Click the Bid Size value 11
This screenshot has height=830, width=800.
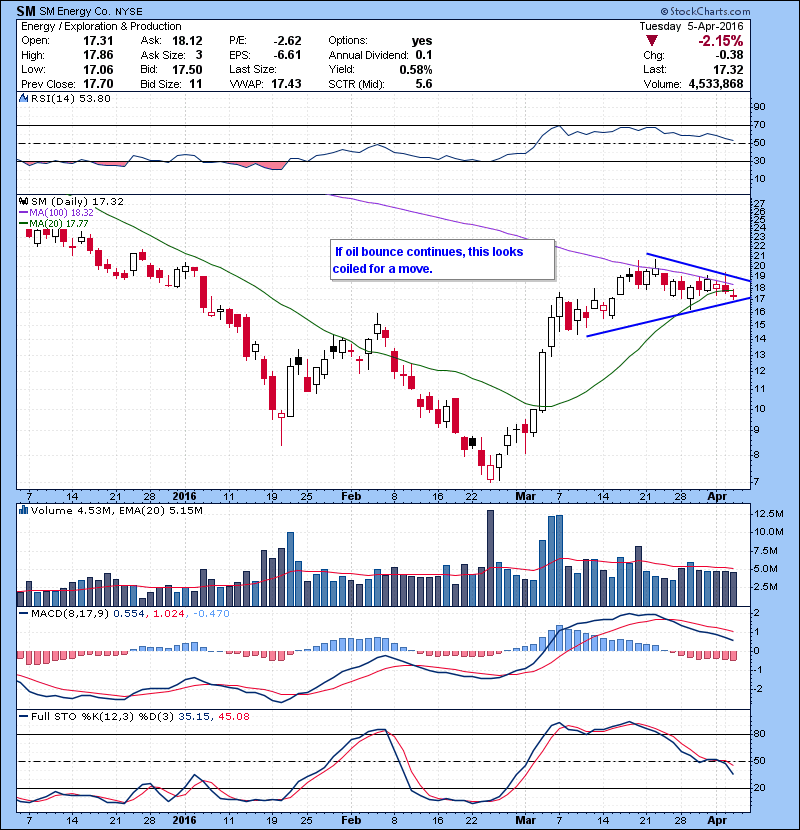(196, 84)
